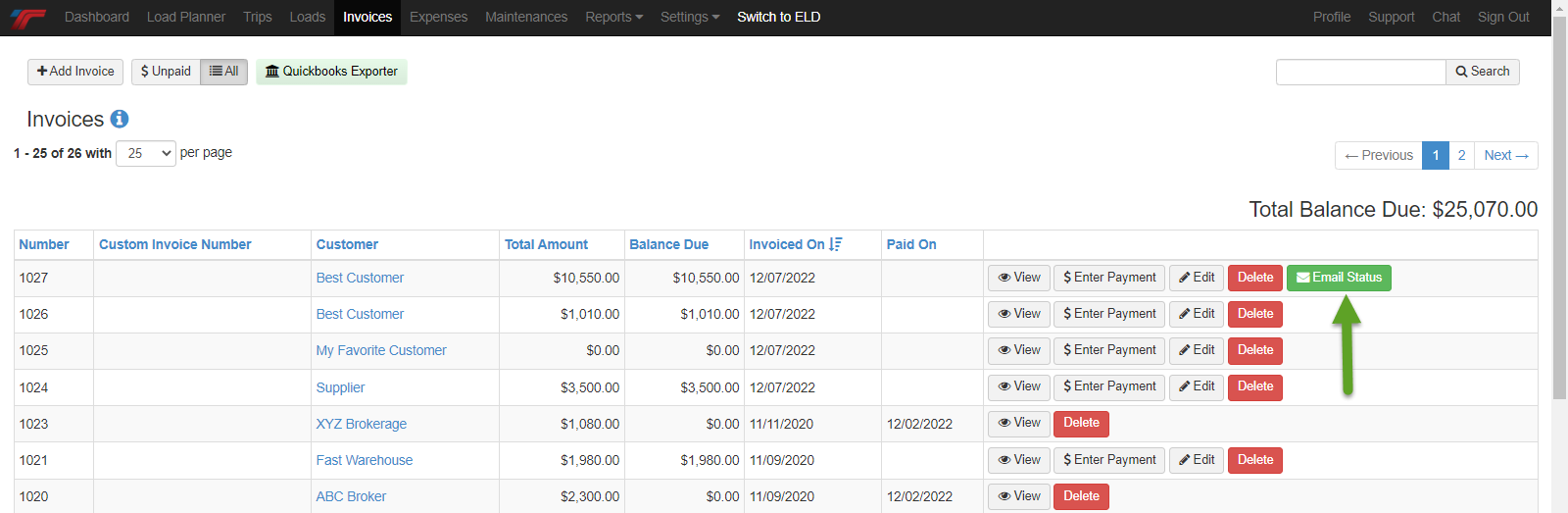The width and height of the screenshot is (1568, 513).
Task: Open the Support link
Action: pyautogui.click(x=1392, y=17)
